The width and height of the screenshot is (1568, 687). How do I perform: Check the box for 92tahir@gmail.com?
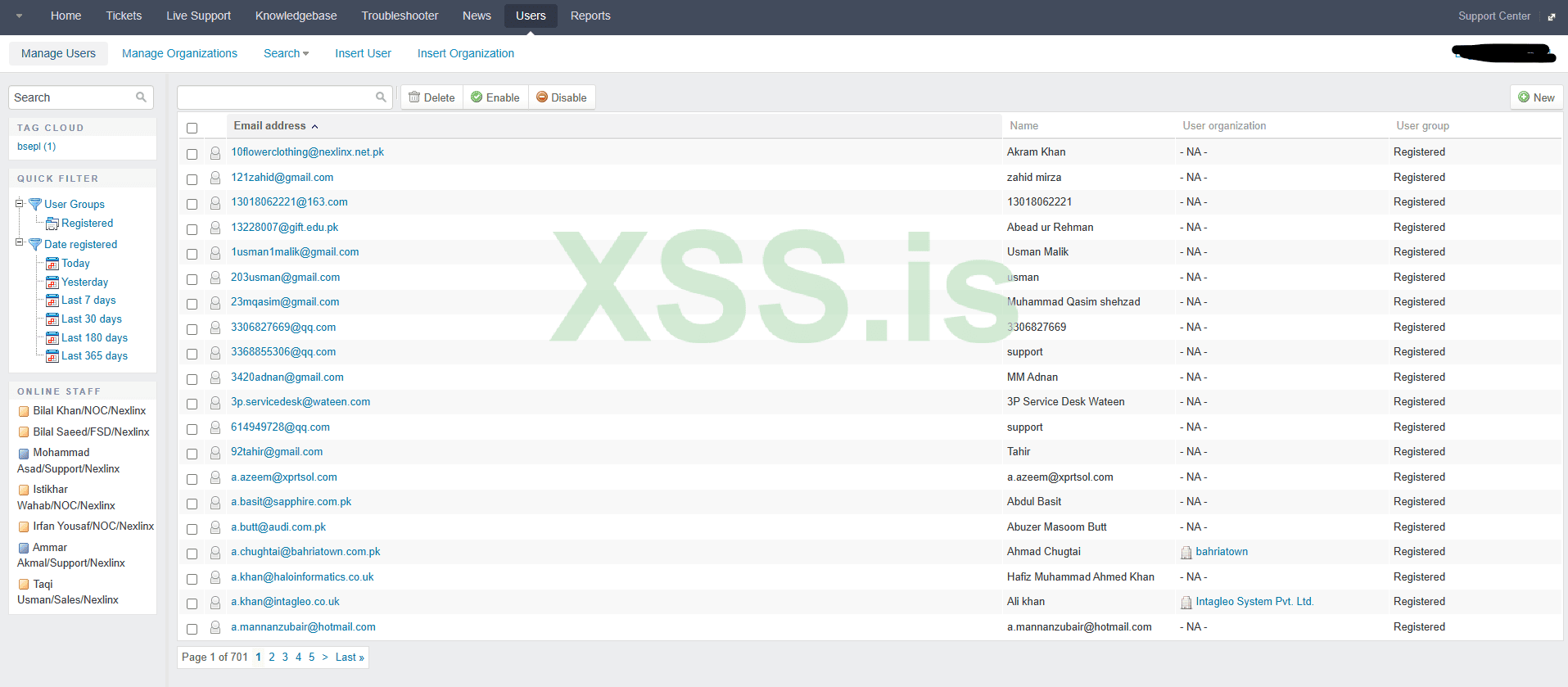pyautogui.click(x=192, y=454)
